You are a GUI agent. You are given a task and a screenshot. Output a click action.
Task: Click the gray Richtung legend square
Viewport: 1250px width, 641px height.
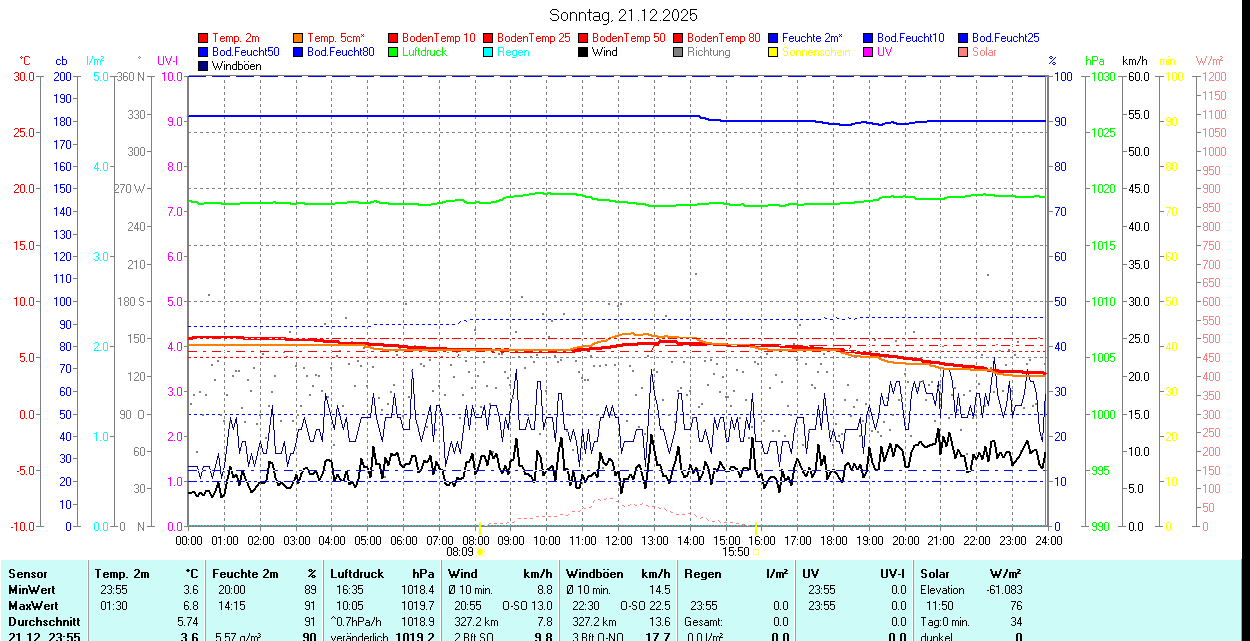click(678, 52)
